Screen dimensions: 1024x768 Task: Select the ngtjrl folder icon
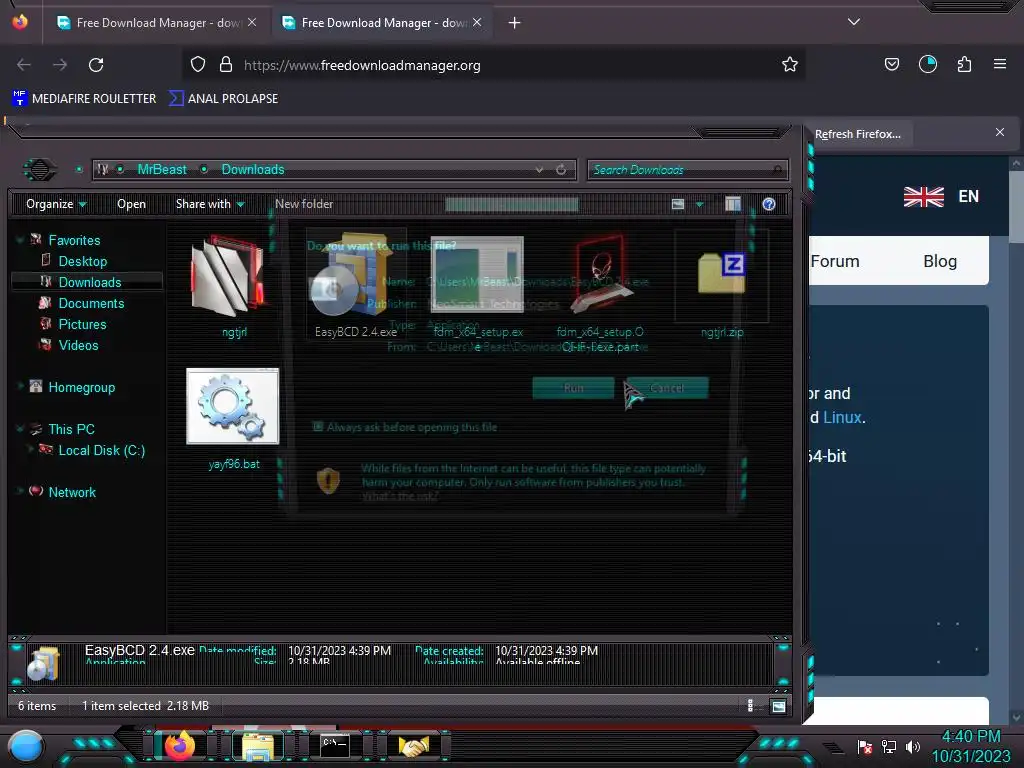click(x=227, y=274)
